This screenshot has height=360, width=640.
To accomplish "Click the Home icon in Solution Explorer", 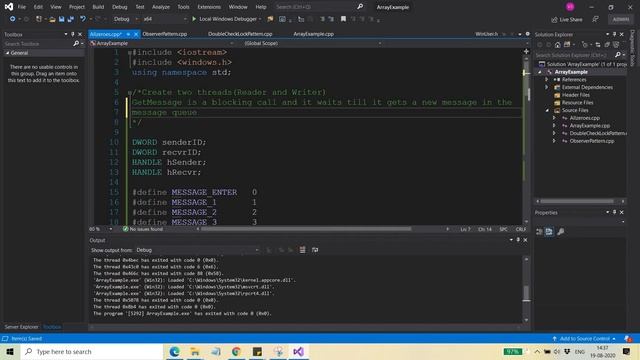I will point(558,44).
